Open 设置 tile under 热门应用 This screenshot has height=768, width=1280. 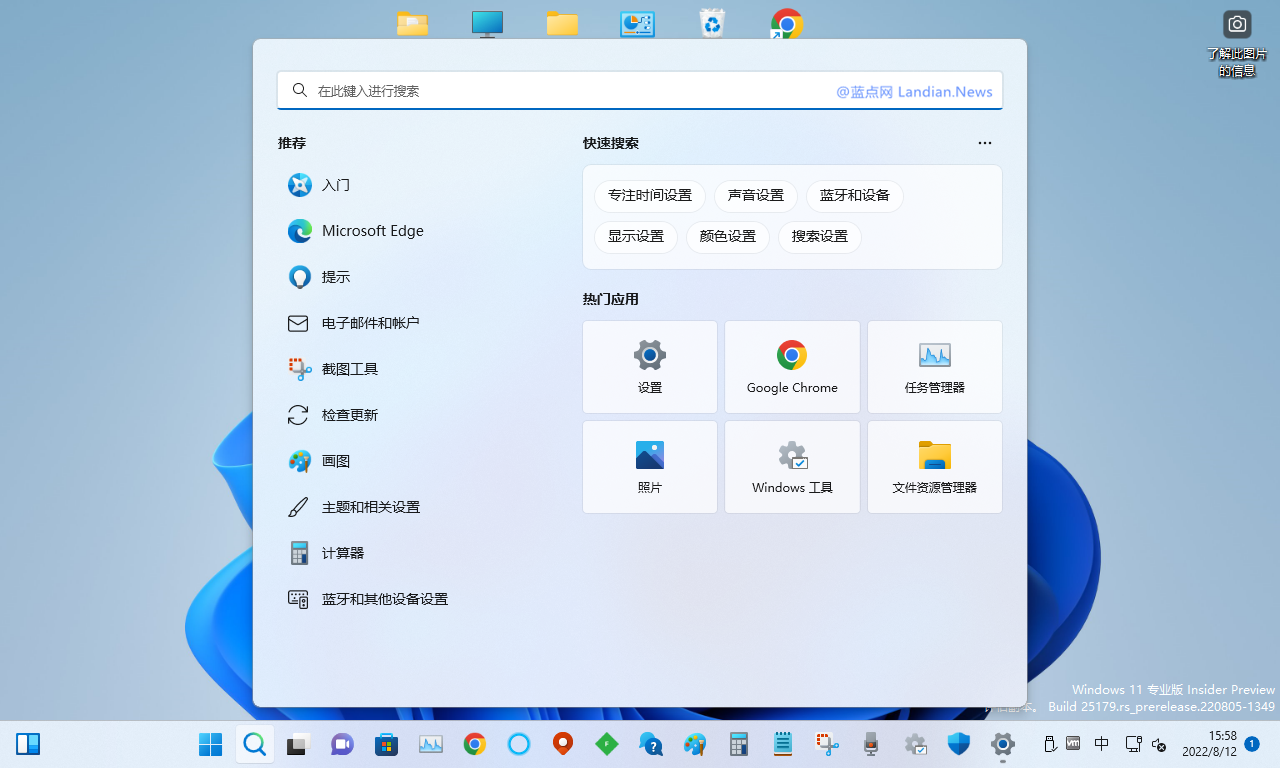click(x=650, y=367)
